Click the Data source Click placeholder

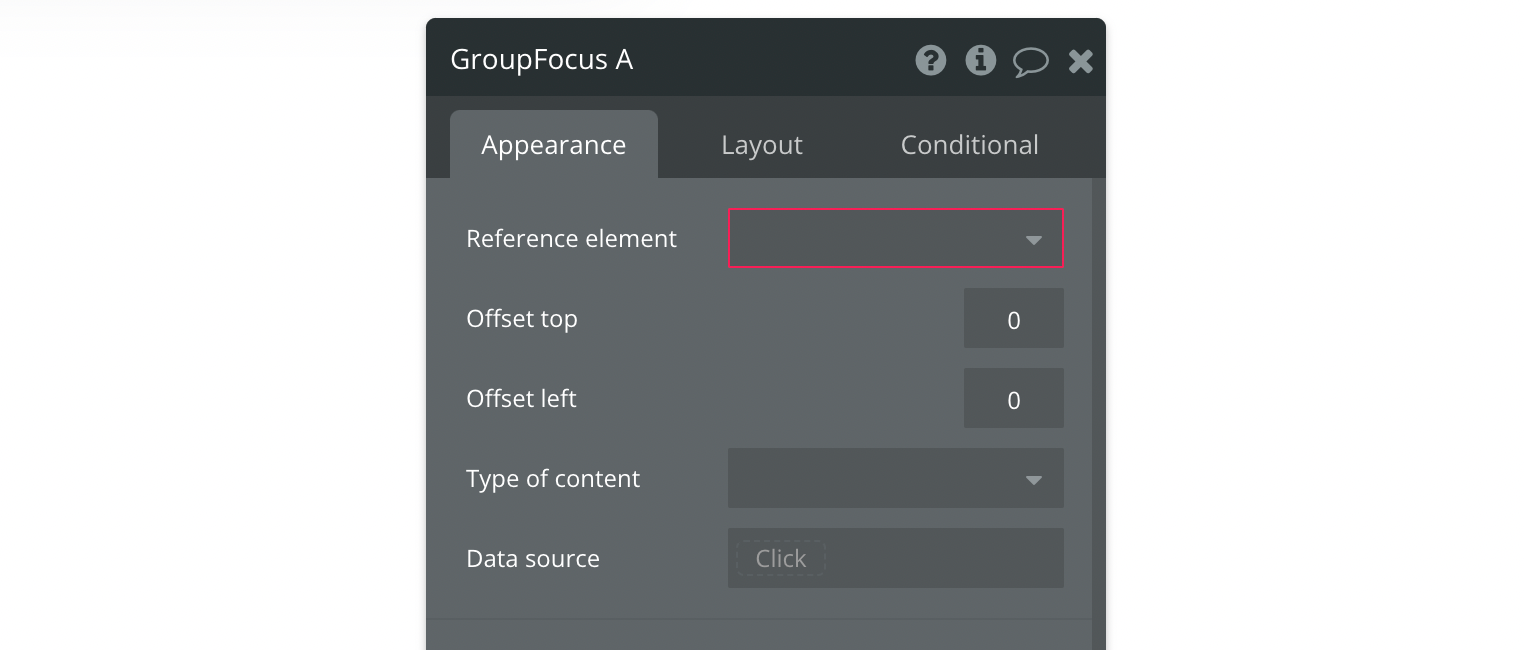(781, 558)
